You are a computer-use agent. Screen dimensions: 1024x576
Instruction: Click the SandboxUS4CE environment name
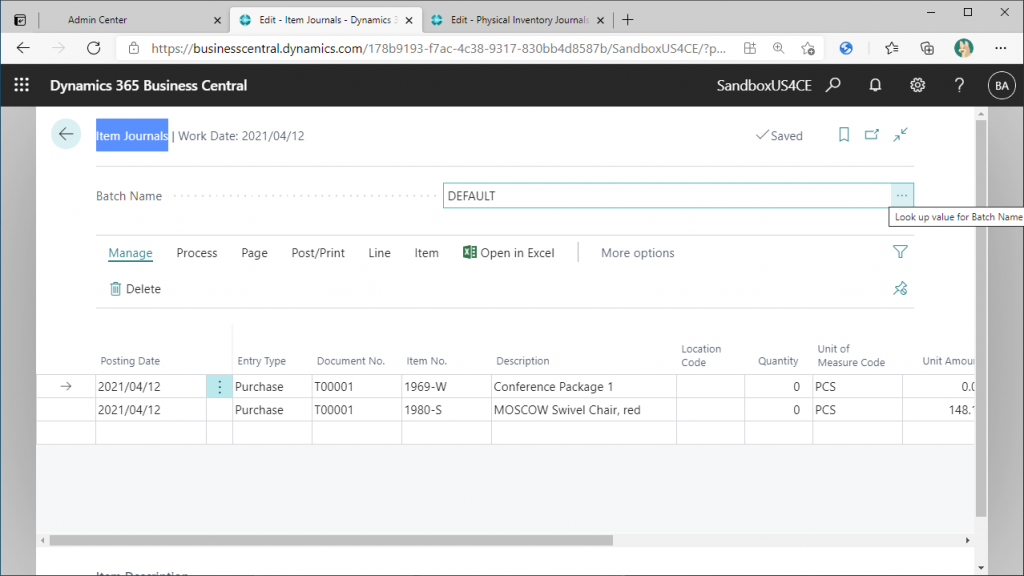pos(764,86)
